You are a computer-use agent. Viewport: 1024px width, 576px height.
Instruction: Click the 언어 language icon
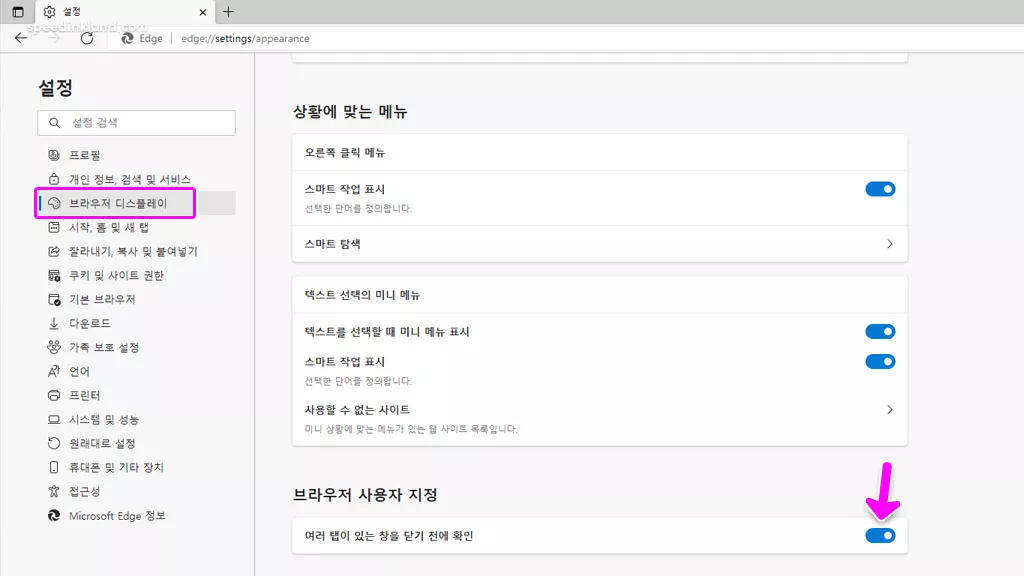point(54,372)
